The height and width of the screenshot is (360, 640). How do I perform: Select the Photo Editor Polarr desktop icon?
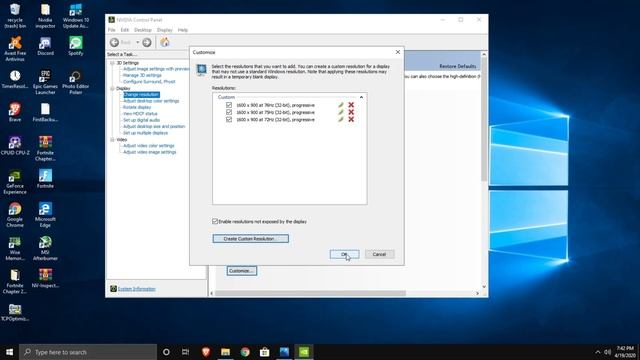click(76, 82)
